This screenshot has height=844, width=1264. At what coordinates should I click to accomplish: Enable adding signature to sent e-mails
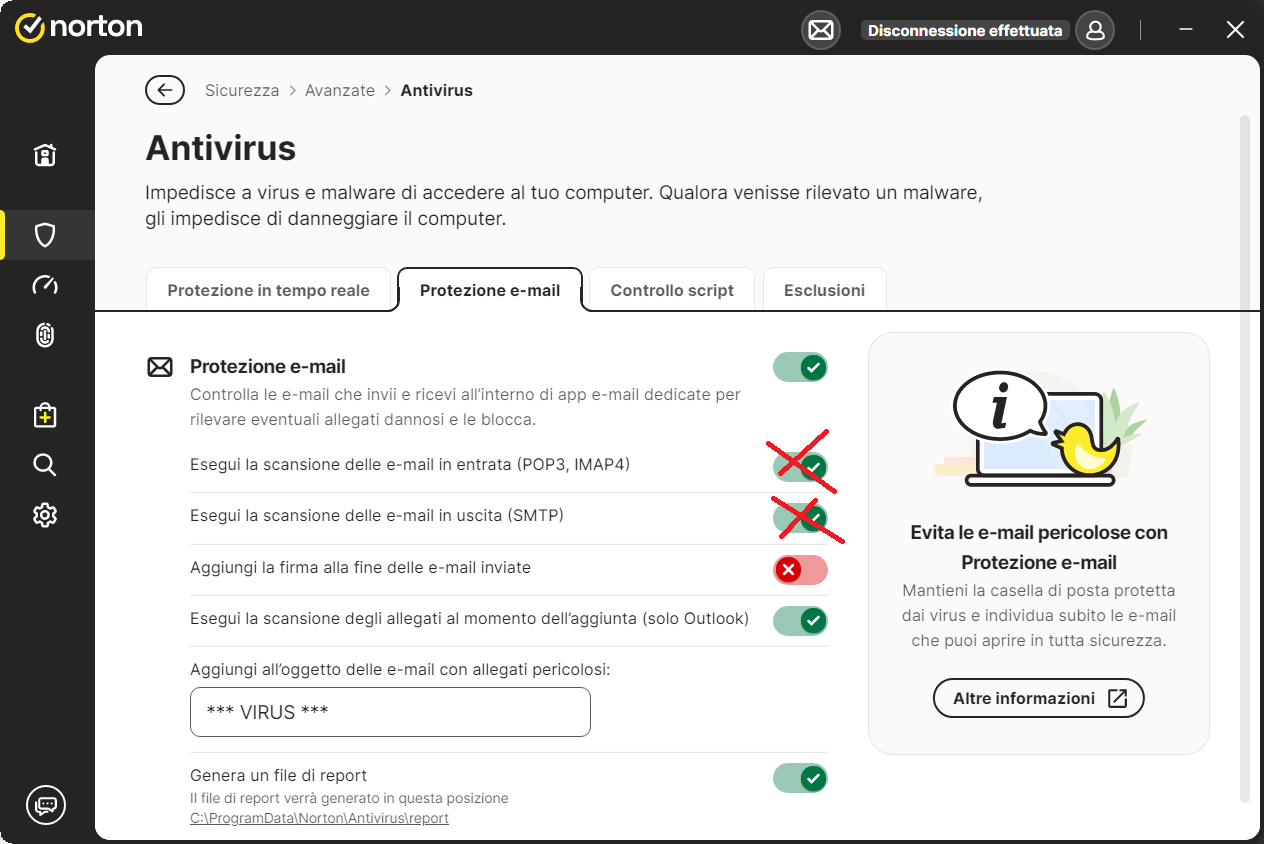tap(800, 570)
